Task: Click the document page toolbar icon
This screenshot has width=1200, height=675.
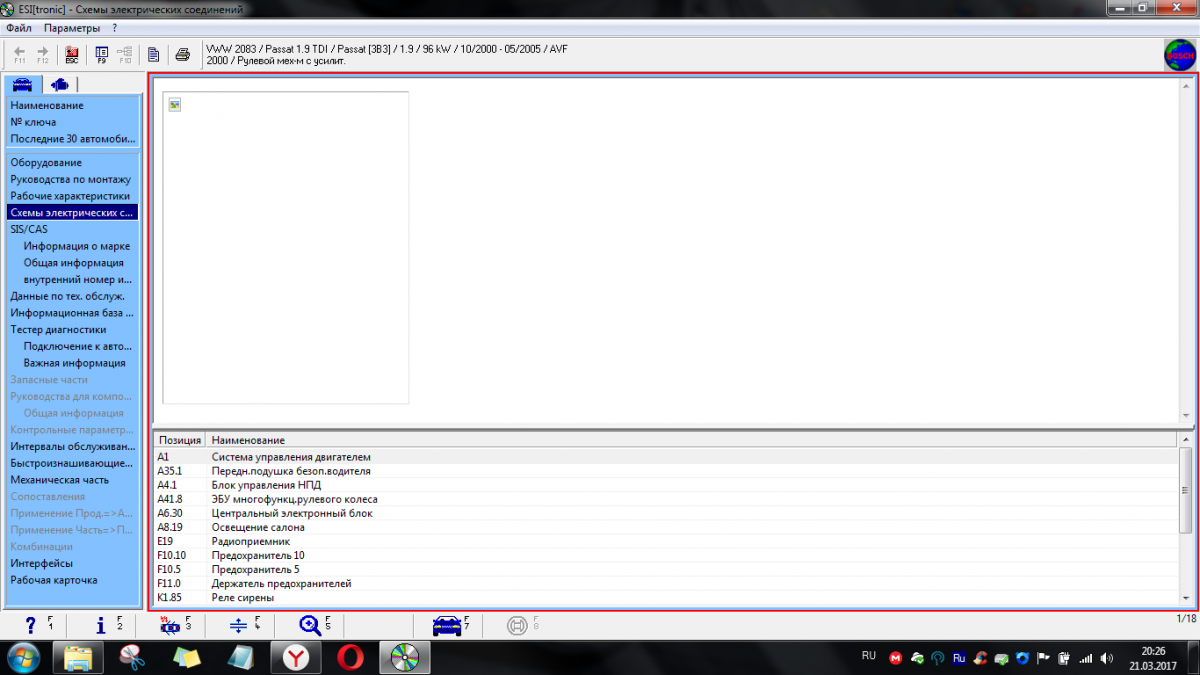Action: pos(154,54)
